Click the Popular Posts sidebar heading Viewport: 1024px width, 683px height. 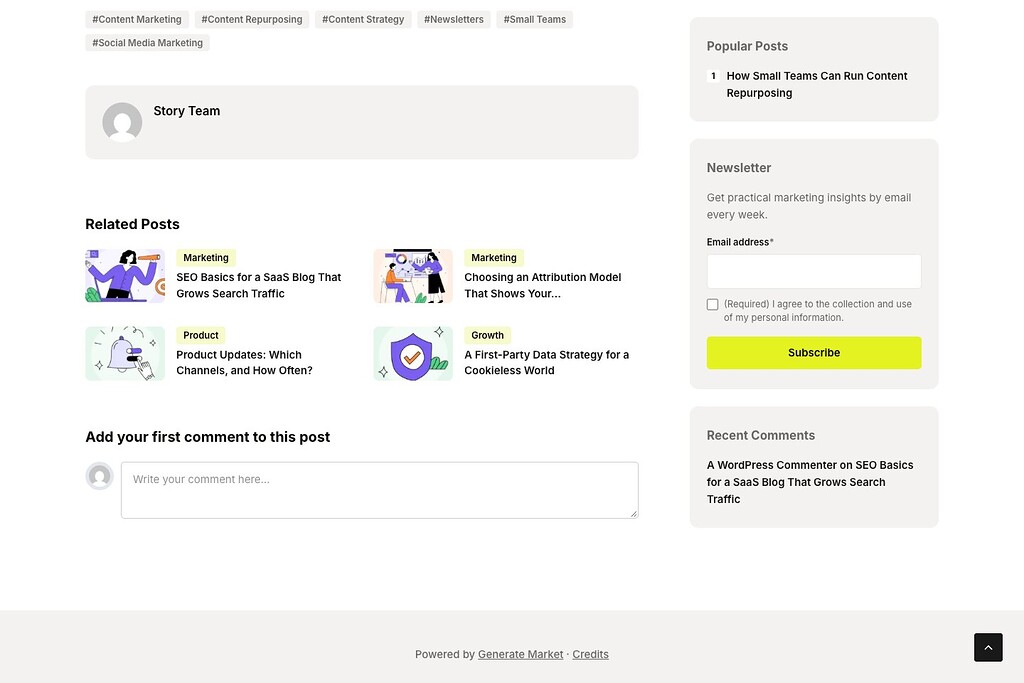click(747, 46)
